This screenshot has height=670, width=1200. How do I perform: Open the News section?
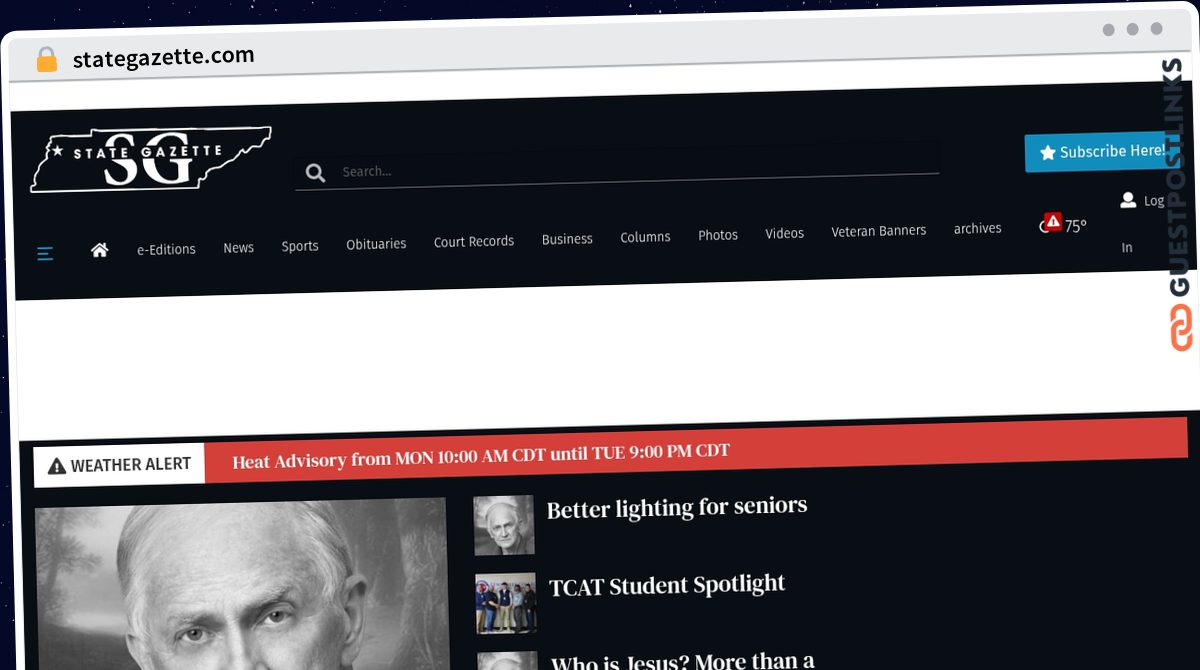click(238, 247)
